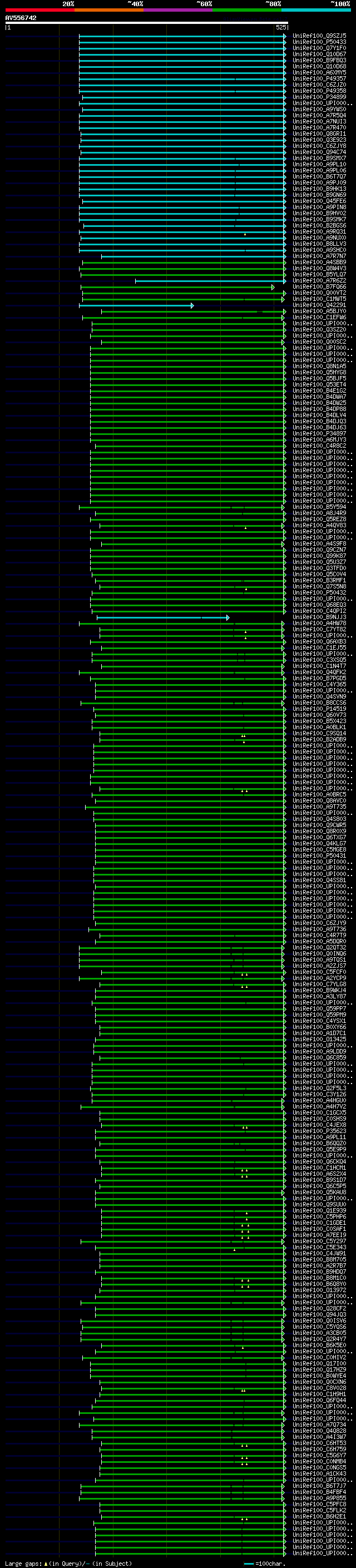Click the UniRef100_P34897 label
Screen dimensions: 356x1568
click(x=319, y=434)
